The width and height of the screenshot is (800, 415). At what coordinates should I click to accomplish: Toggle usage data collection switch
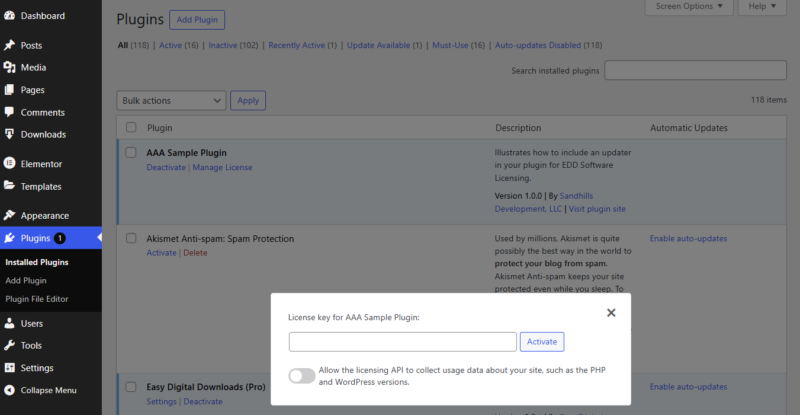tap(302, 376)
